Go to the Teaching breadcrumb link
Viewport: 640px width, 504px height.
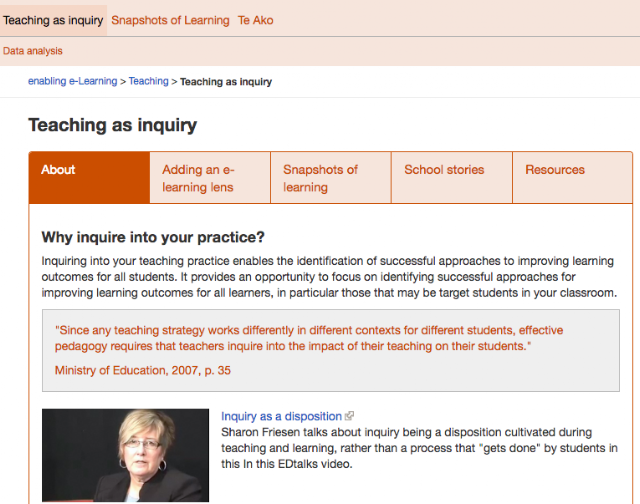tap(149, 81)
